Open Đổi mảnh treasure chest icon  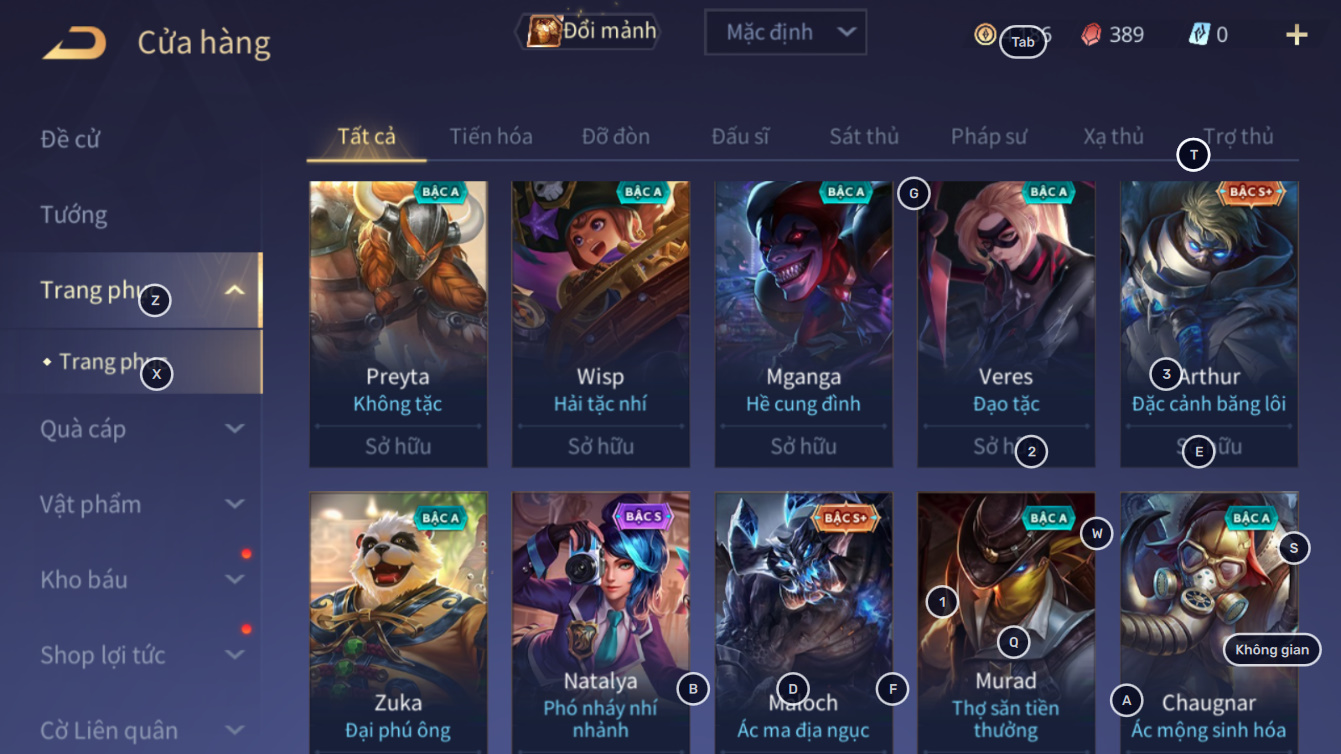click(543, 32)
